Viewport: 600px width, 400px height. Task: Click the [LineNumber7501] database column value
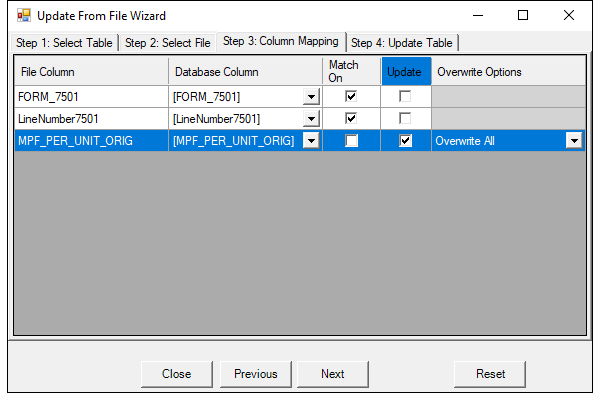(x=216, y=119)
